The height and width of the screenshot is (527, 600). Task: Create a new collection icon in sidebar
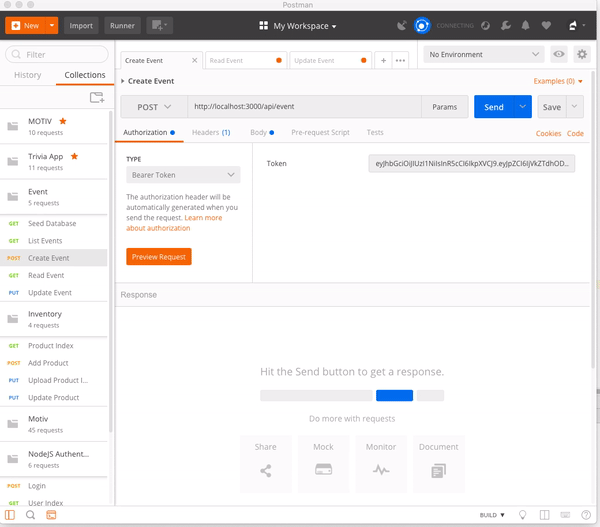[97, 98]
